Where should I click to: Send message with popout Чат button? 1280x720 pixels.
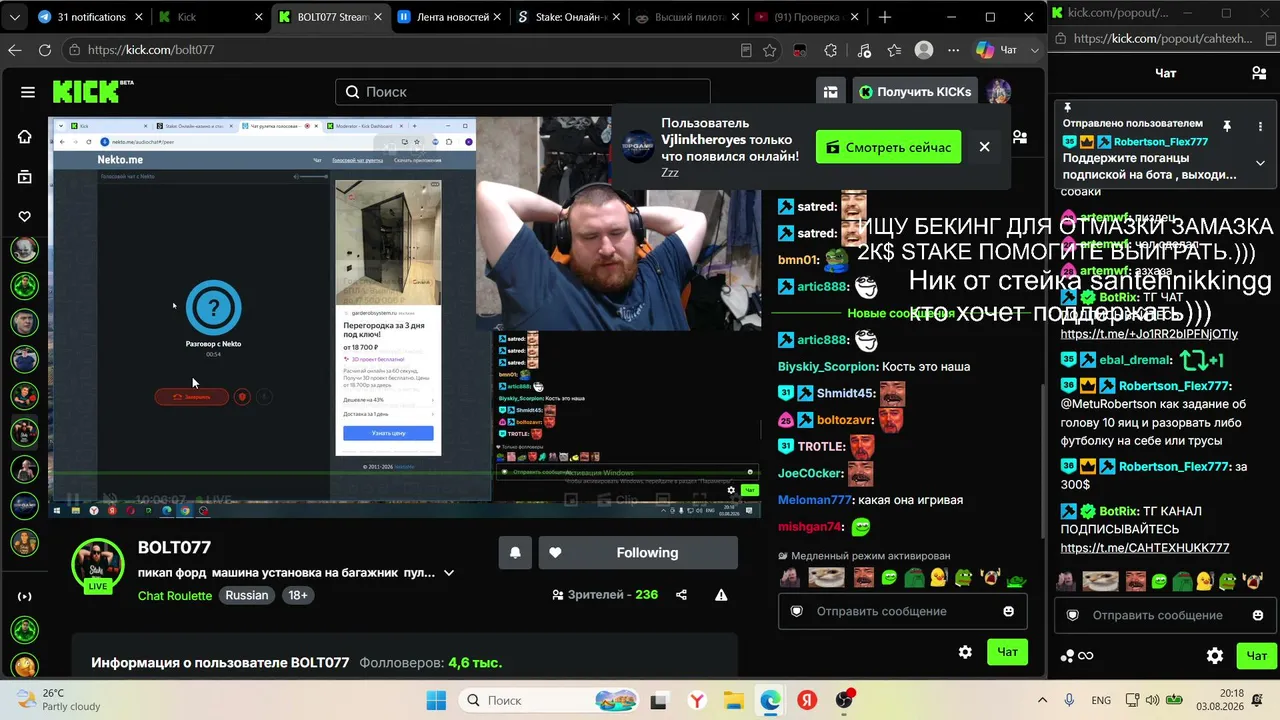pyautogui.click(x=1256, y=656)
